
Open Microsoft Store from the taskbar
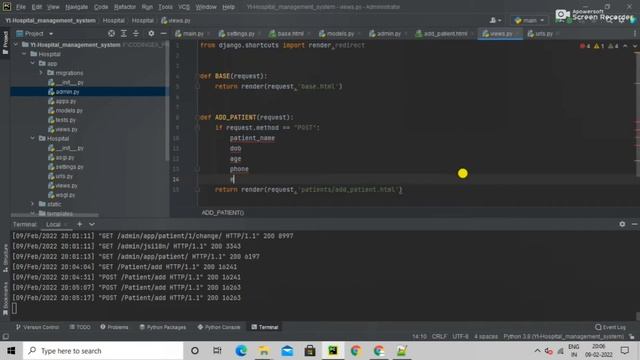[x=310, y=351]
